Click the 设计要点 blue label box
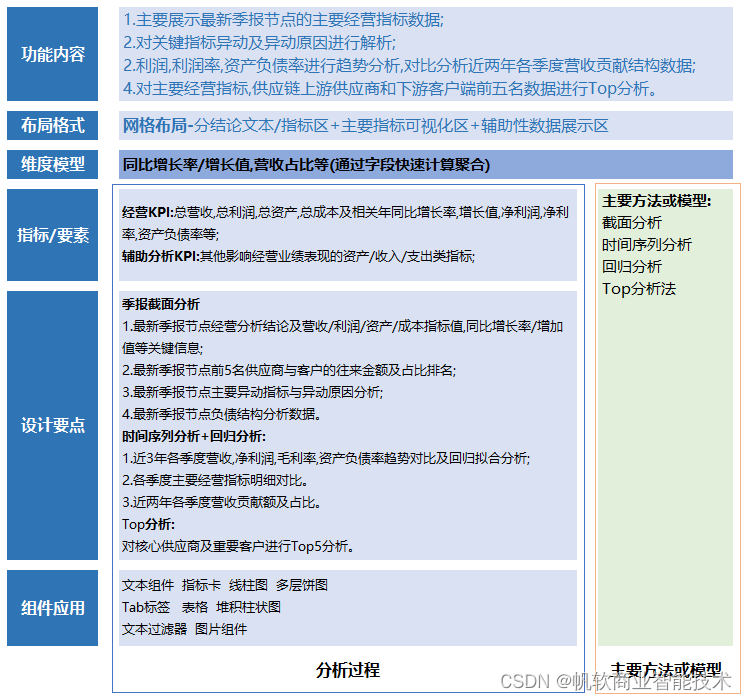 click(x=52, y=425)
